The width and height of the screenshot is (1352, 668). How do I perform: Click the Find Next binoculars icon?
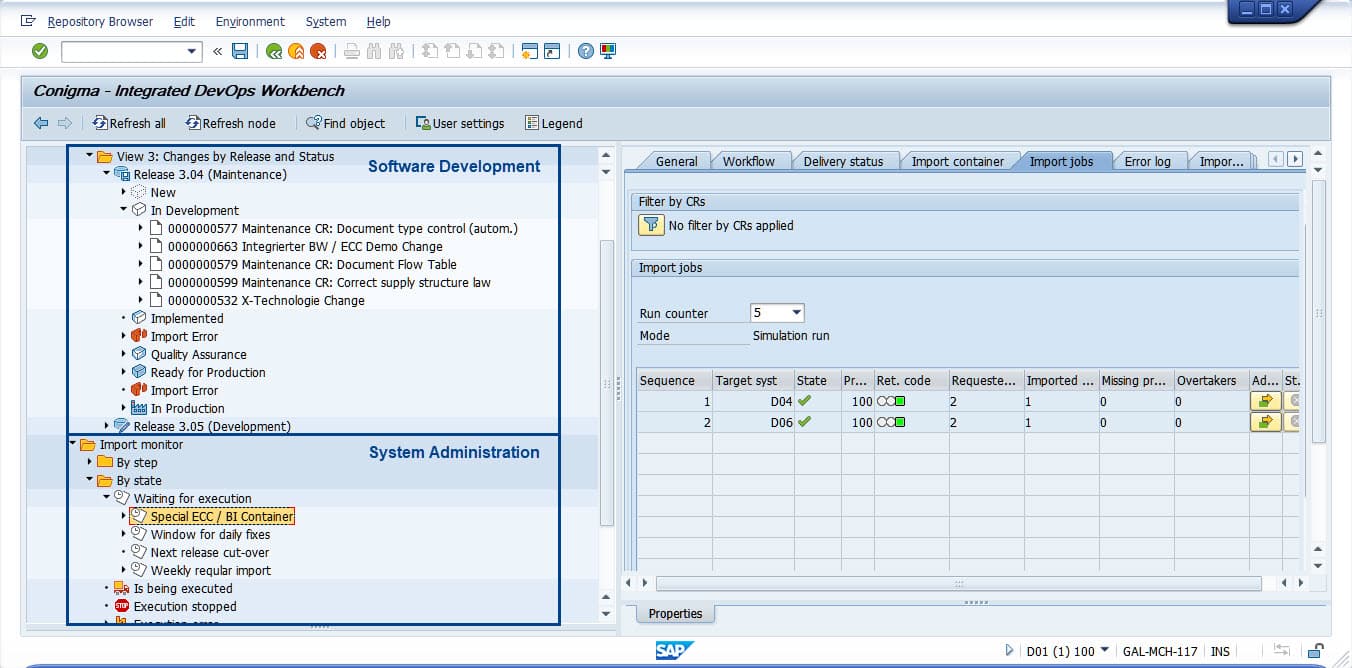[x=396, y=51]
